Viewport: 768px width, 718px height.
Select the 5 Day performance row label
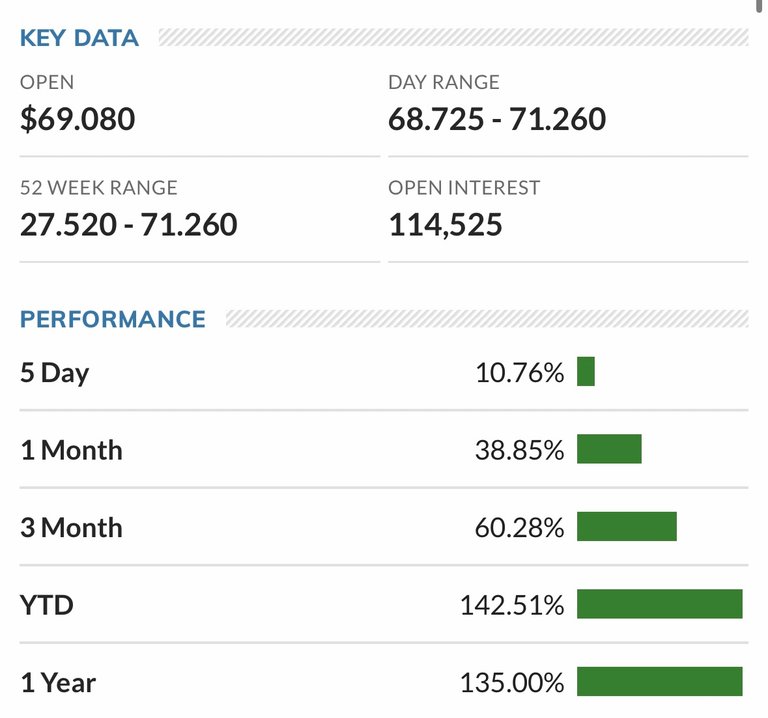55,373
